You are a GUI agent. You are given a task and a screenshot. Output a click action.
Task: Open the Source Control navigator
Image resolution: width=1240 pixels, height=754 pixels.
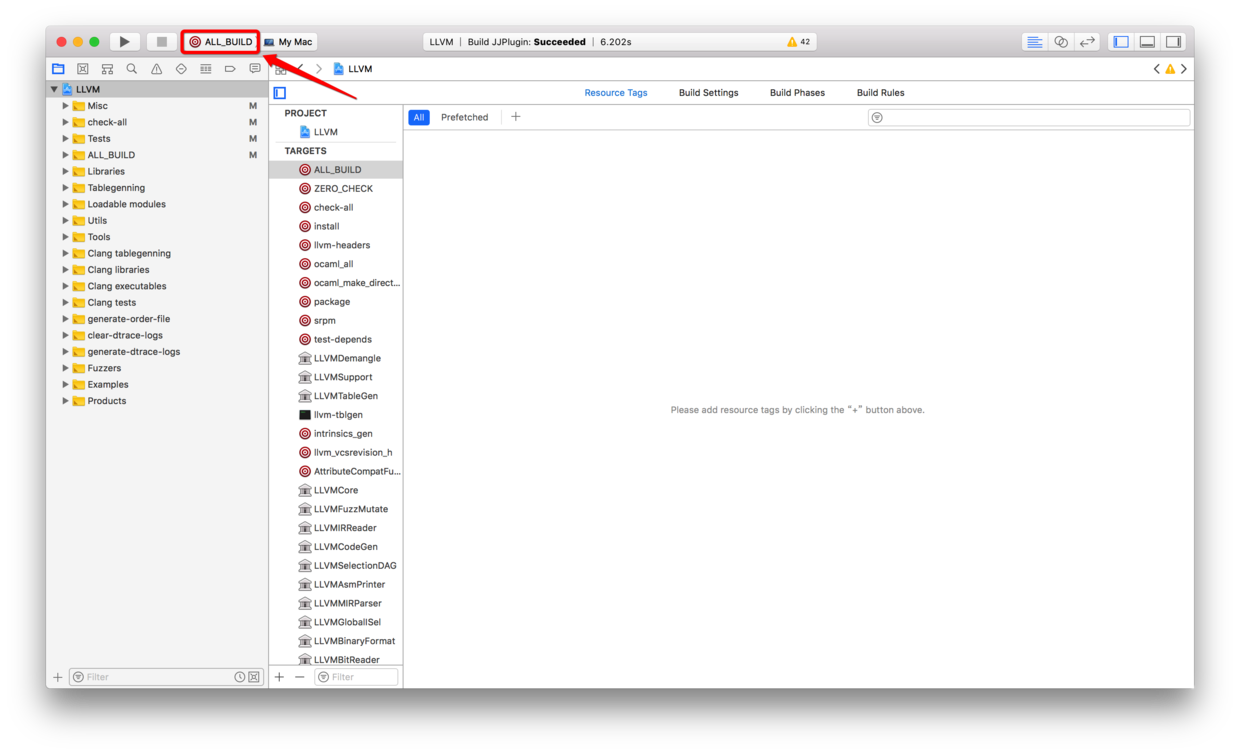(83, 69)
